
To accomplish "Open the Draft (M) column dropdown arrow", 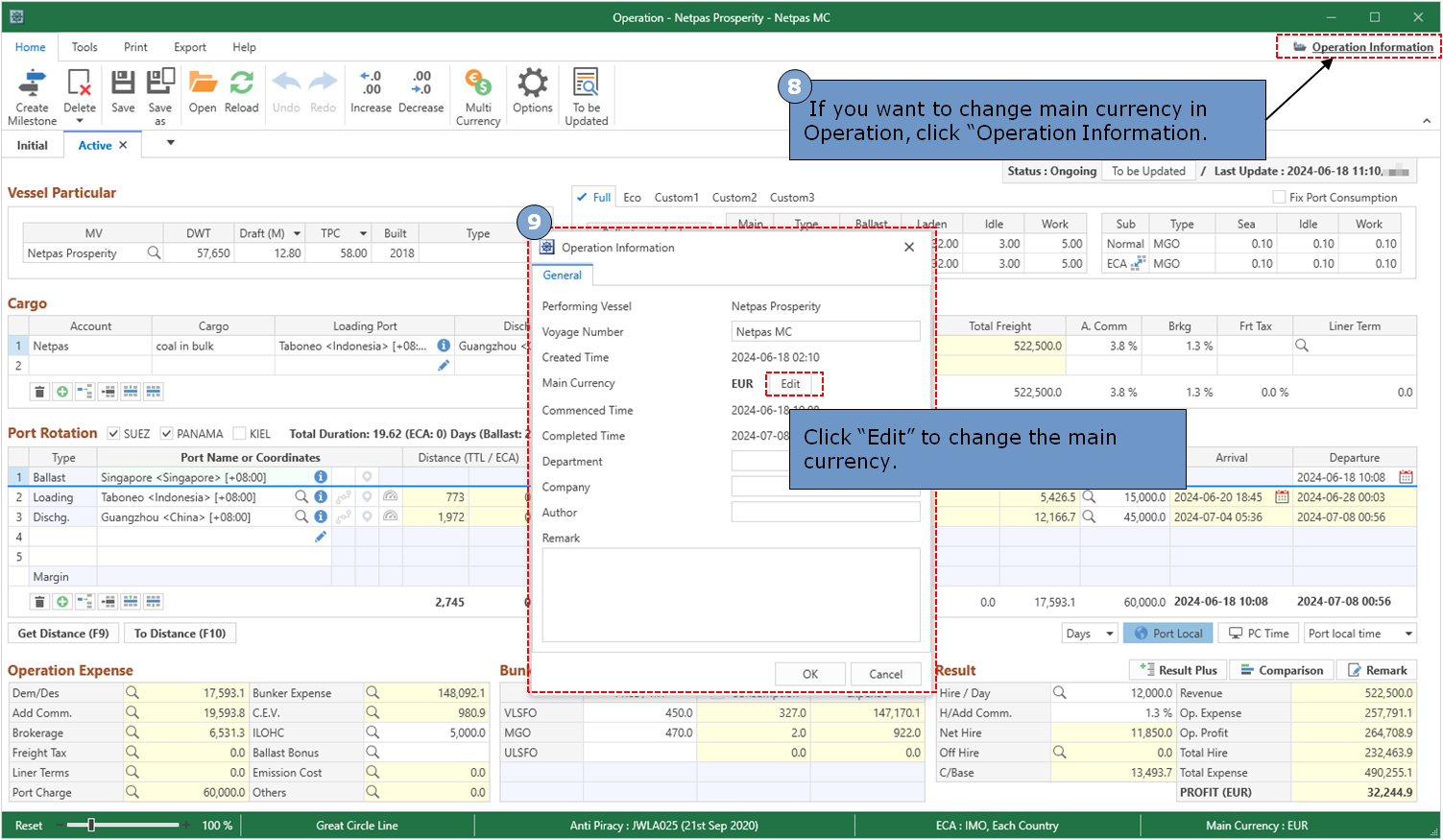I will (x=298, y=233).
